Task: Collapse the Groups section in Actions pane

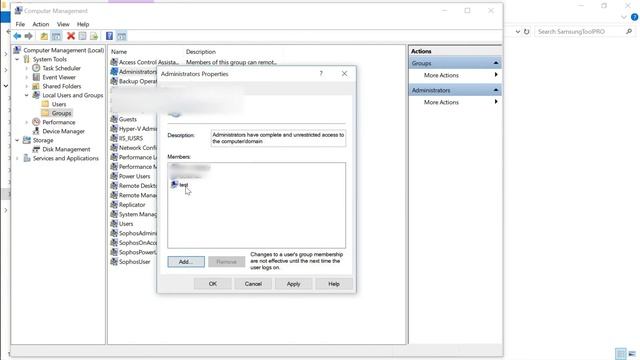Action: point(496,63)
